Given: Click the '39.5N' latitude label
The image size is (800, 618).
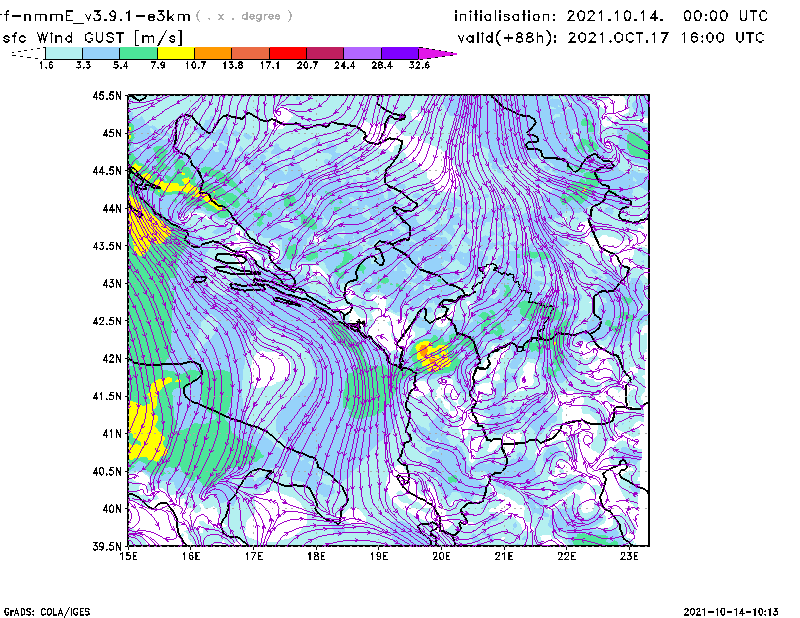Looking at the screenshot, I should coord(108,546).
